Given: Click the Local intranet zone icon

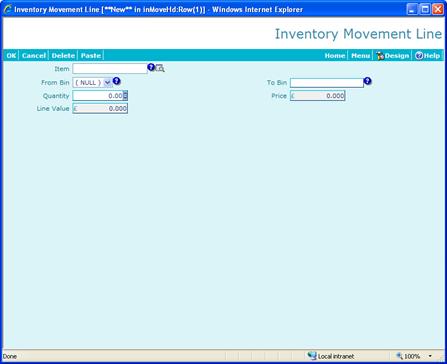Looking at the screenshot, I should click(312, 356).
